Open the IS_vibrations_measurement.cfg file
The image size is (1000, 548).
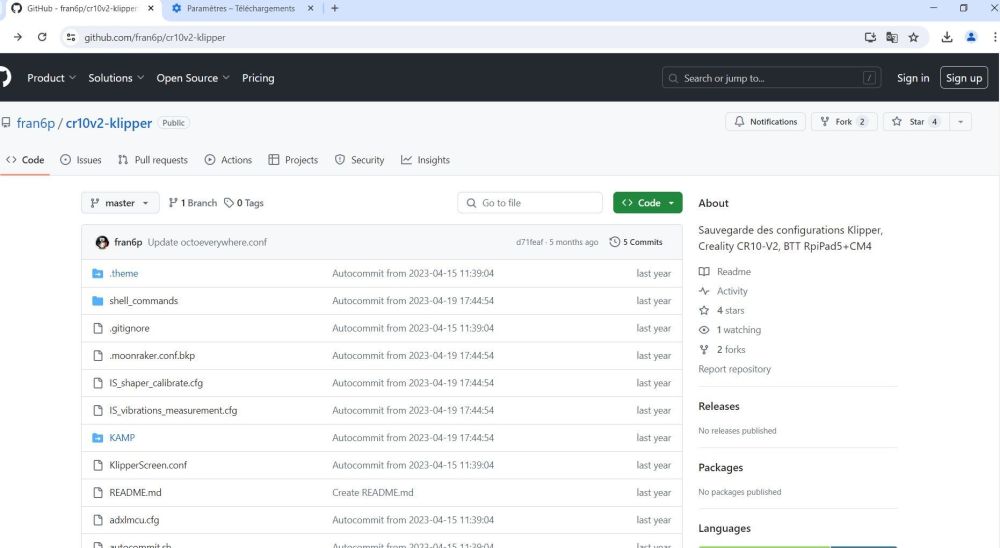pyautogui.click(x=173, y=410)
